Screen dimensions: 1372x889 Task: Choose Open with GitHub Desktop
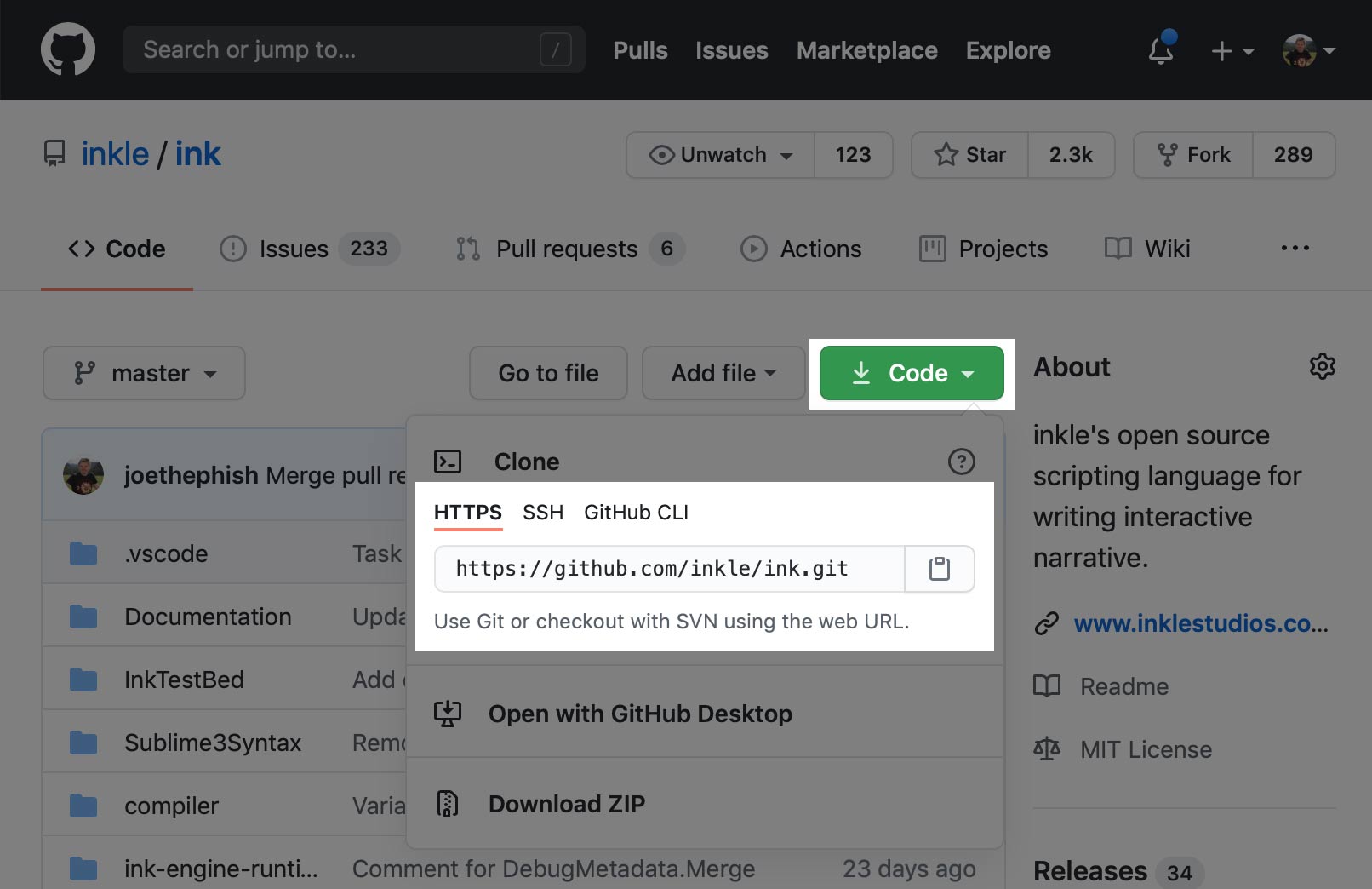coord(640,714)
